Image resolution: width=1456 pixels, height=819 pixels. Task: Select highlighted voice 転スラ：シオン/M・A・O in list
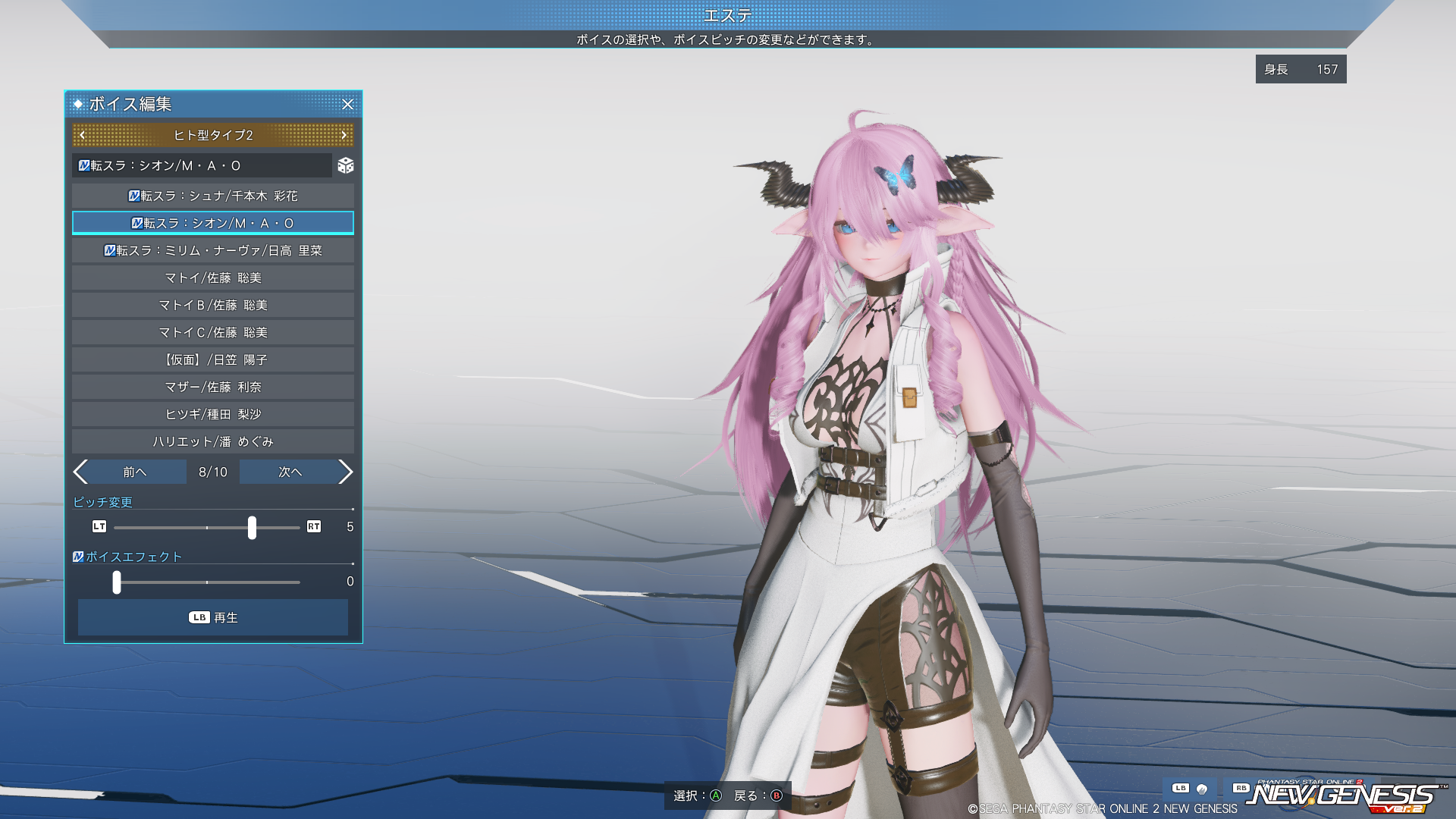[x=213, y=223]
